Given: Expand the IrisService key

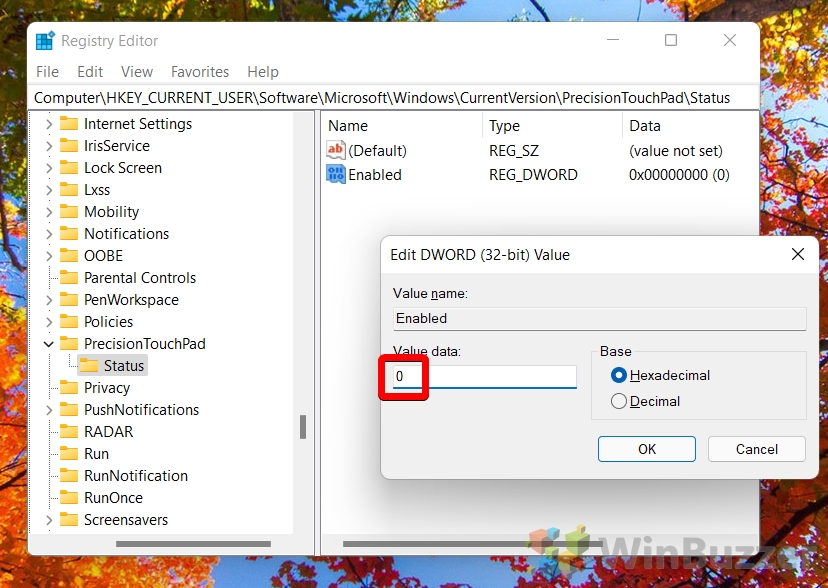Looking at the screenshot, I should click(x=49, y=146).
